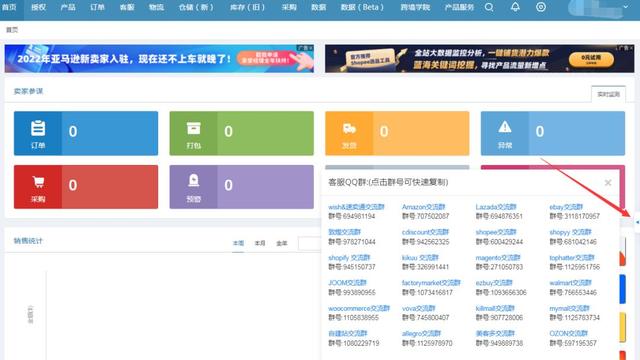Close the 客服QQ群 popup
This screenshot has height=360, width=640.
[608, 183]
